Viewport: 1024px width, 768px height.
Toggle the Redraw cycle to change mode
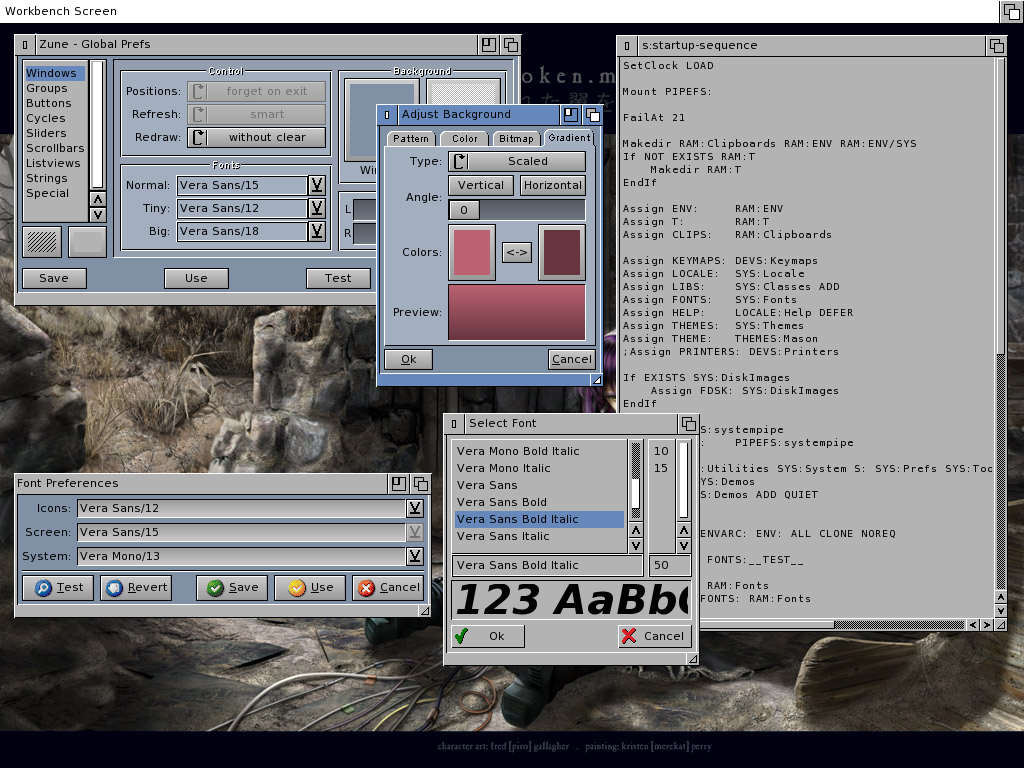click(x=256, y=137)
